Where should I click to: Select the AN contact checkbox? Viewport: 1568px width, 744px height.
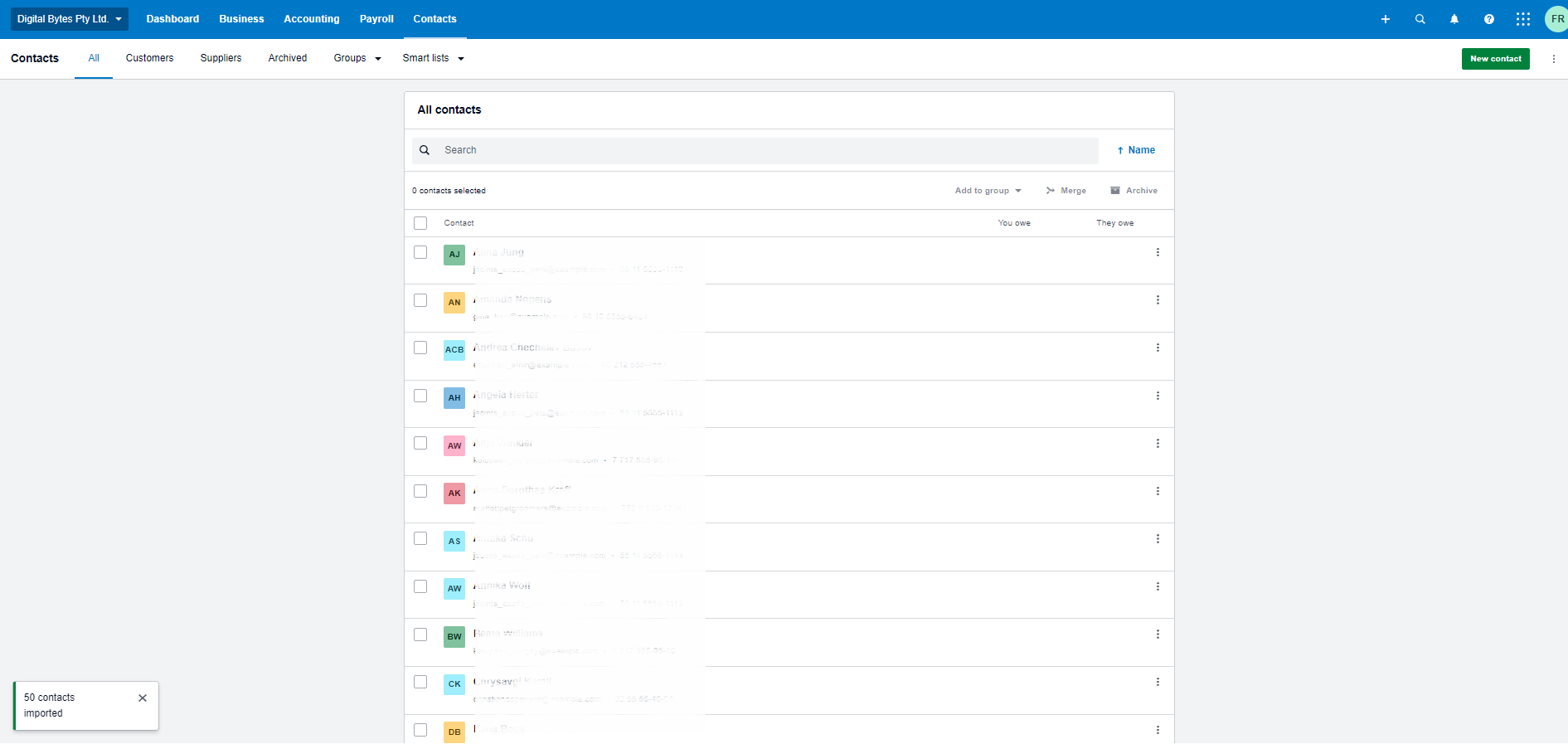tap(420, 300)
